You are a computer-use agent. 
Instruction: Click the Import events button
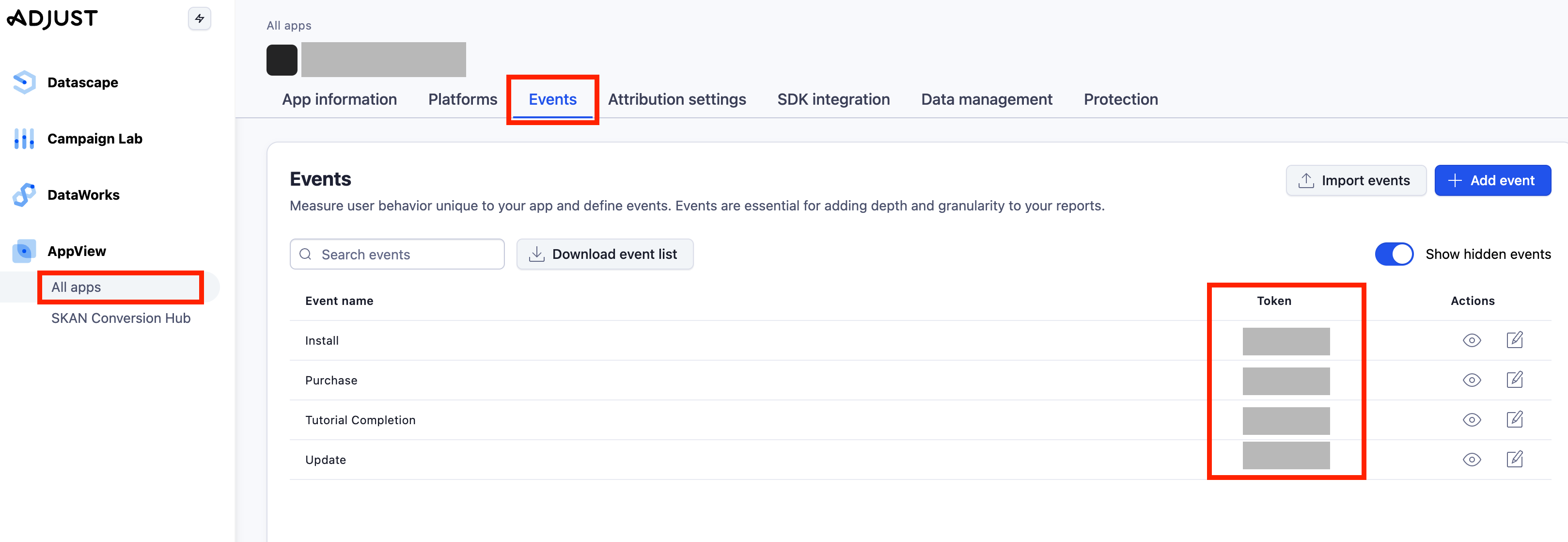(x=1356, y=180)
